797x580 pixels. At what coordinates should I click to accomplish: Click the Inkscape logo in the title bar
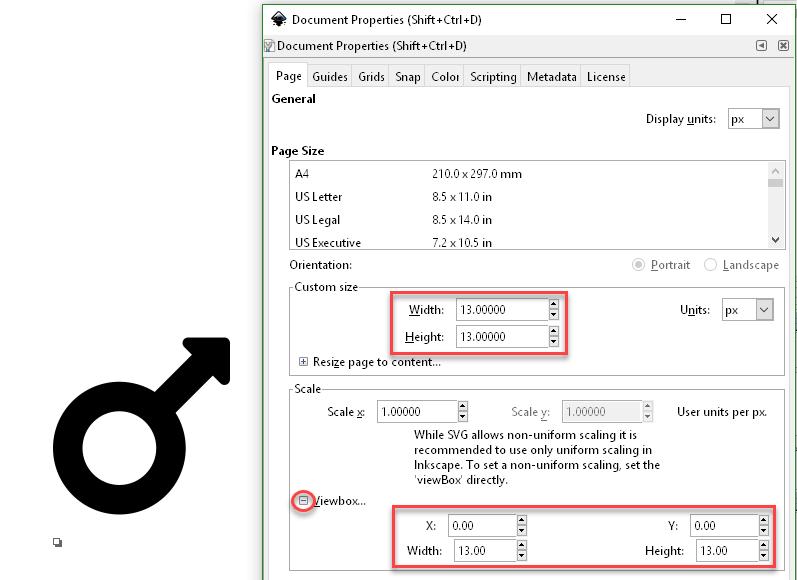(276, 19)
